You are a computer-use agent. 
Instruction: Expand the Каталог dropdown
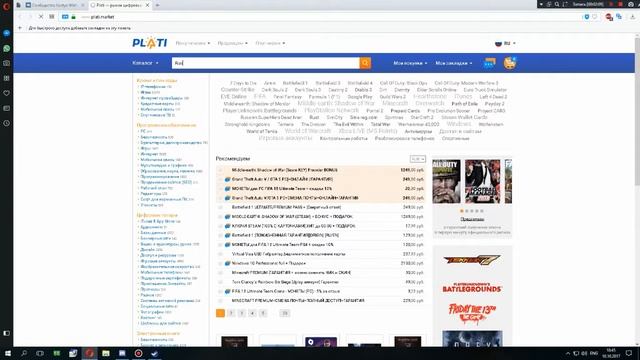(x=145, y=63)
